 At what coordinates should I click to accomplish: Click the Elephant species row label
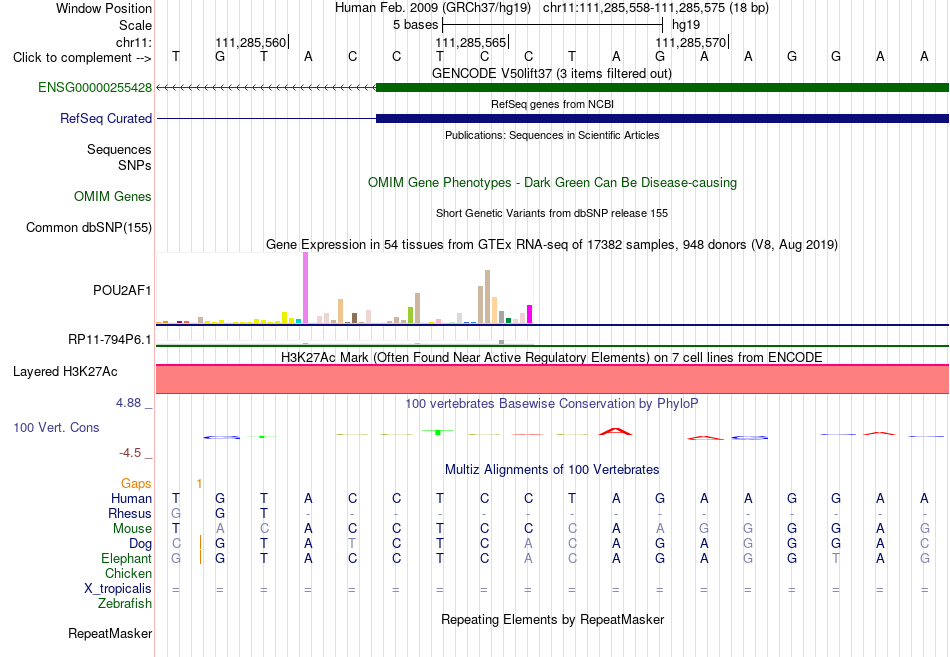coord(126,558)
